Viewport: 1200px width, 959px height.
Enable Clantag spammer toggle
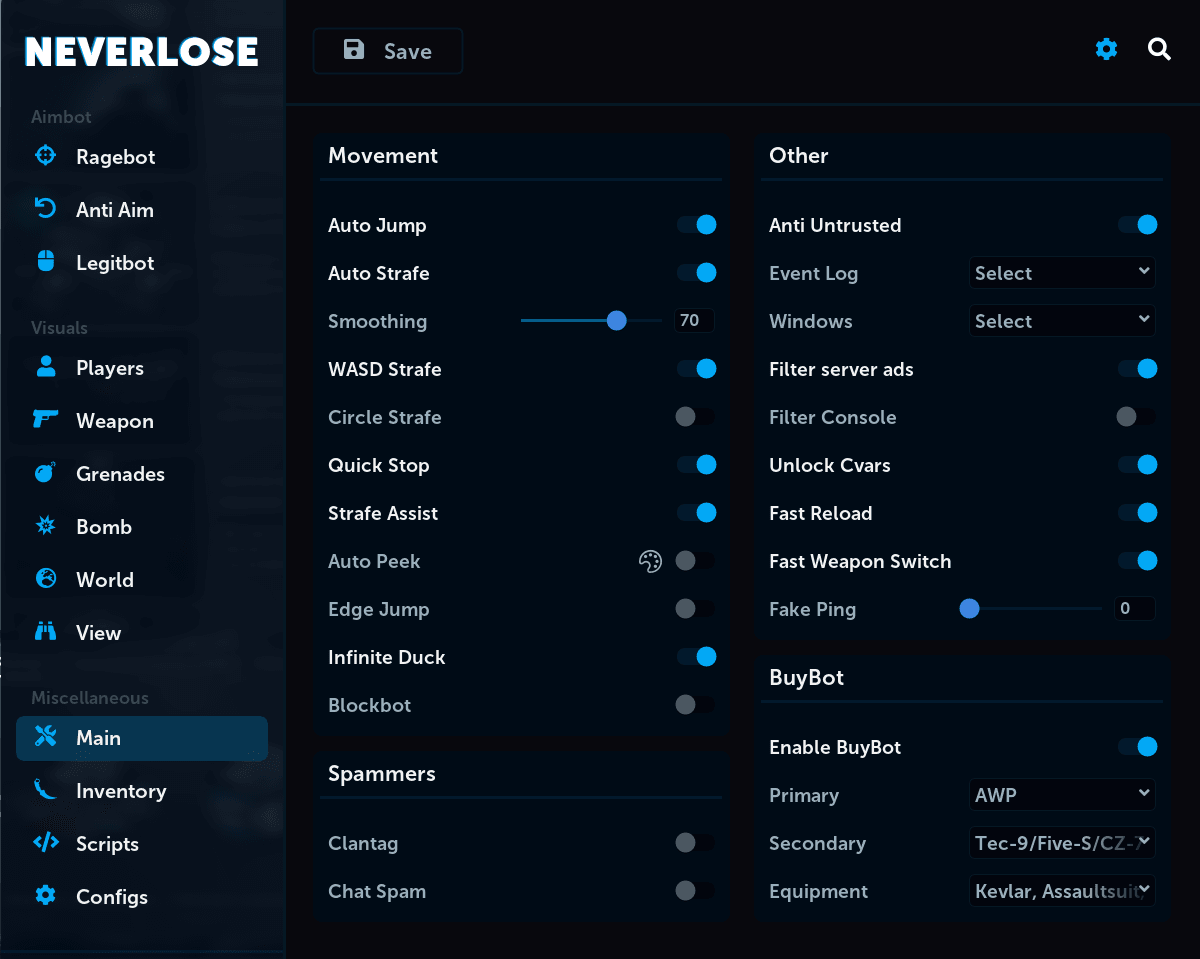tap(696, 843)
